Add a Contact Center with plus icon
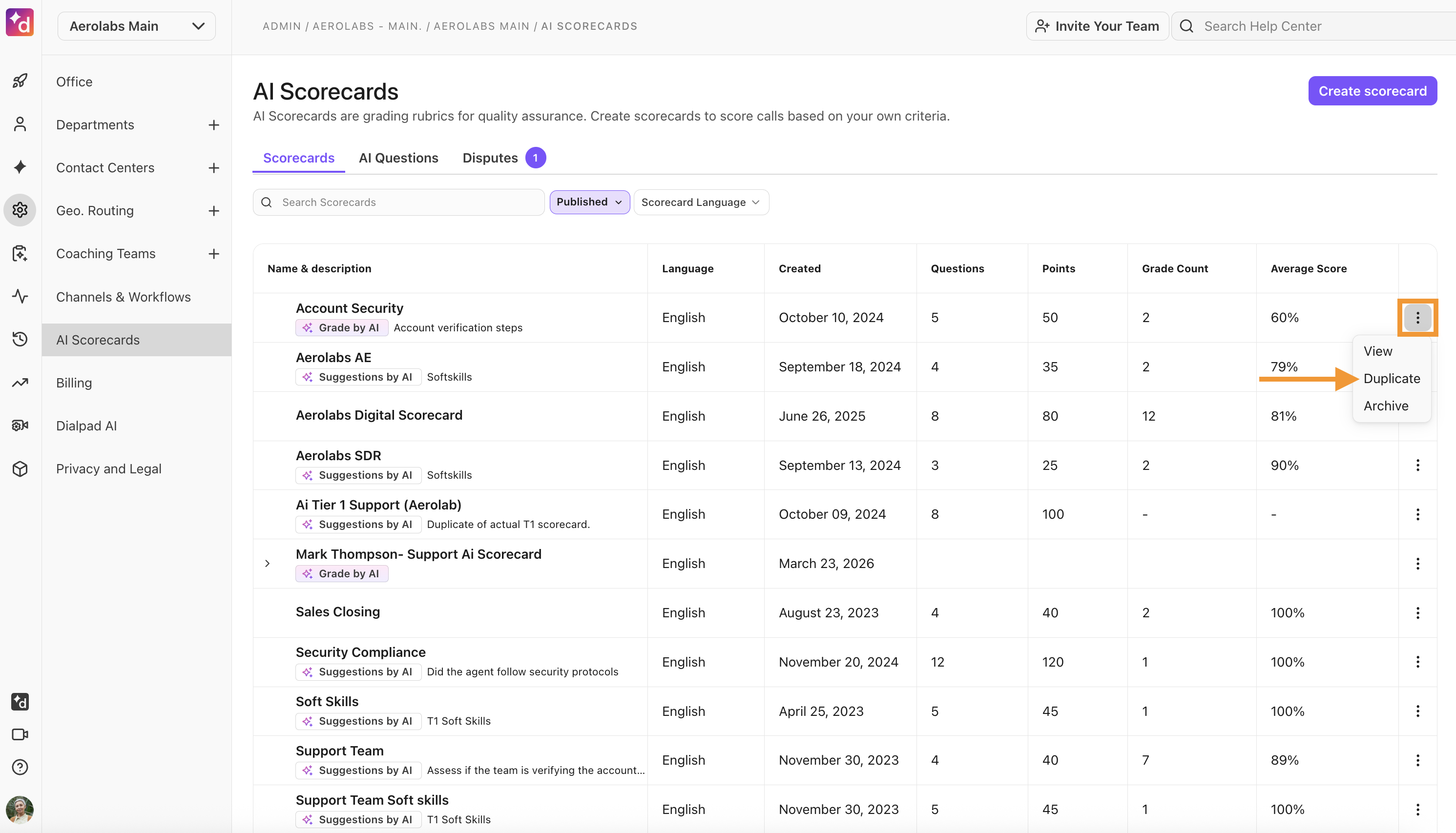This screenshot has width=1456, height=833. [213, 168]
